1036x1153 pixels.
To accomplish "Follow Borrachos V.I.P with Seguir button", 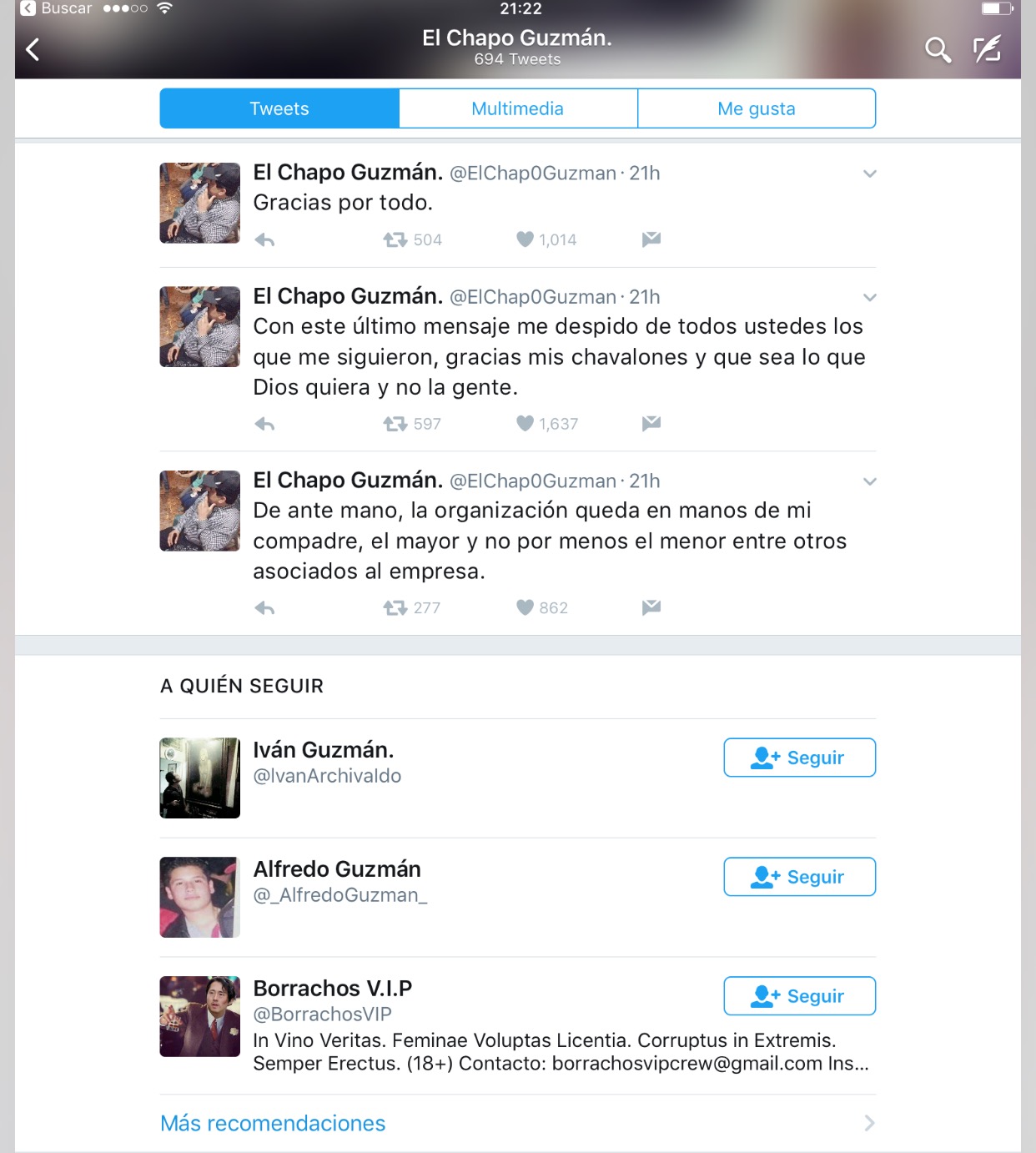I will pyautogui.click(x=799, y=996).
